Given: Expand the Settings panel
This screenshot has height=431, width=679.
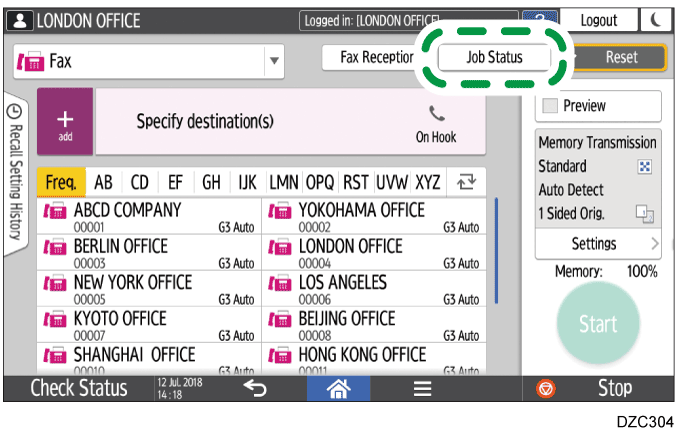Looking at the screenshot, I should coord(598,243).
